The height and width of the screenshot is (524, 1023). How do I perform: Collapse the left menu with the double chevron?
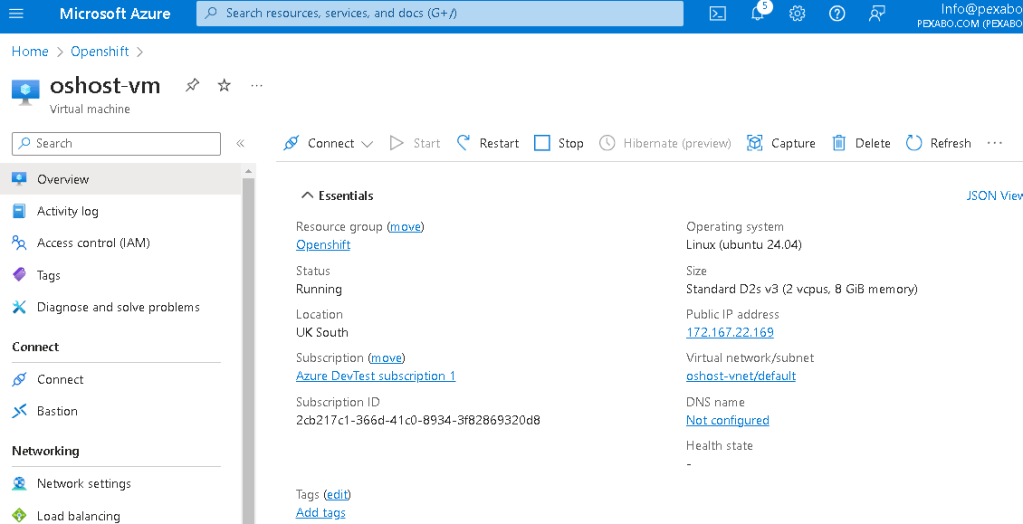(240, 143)
